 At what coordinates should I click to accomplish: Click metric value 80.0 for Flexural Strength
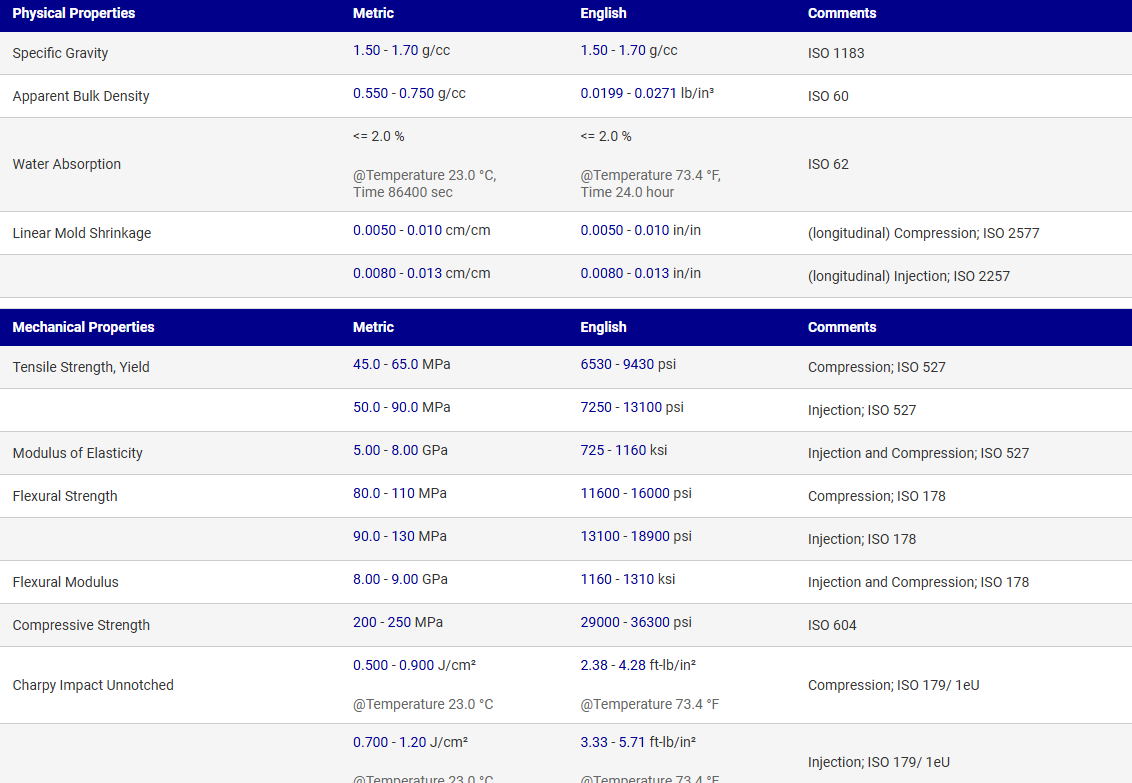pyautogui.click(x=367, y=494)
